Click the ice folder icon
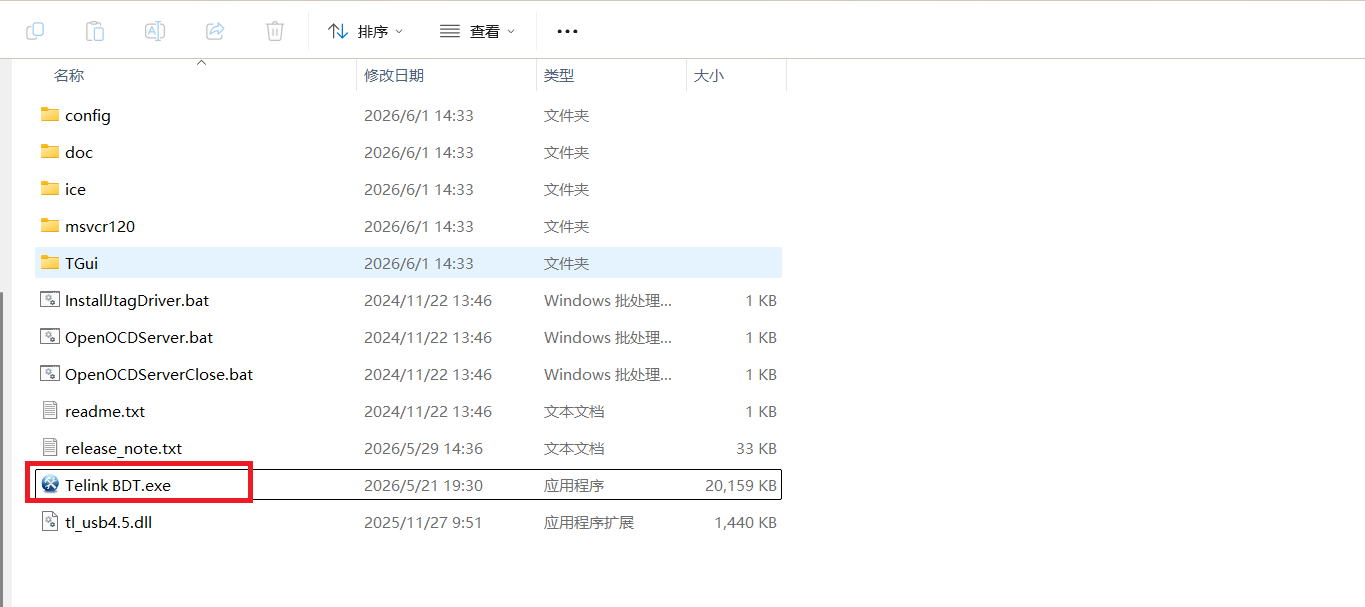 (50, 189)
